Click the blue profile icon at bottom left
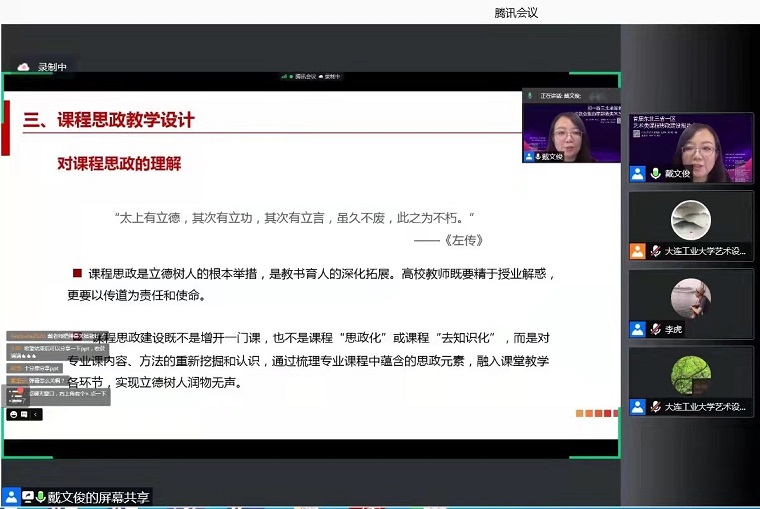The width and height of the screenshot is (760, 509). (x=11, y=497)
